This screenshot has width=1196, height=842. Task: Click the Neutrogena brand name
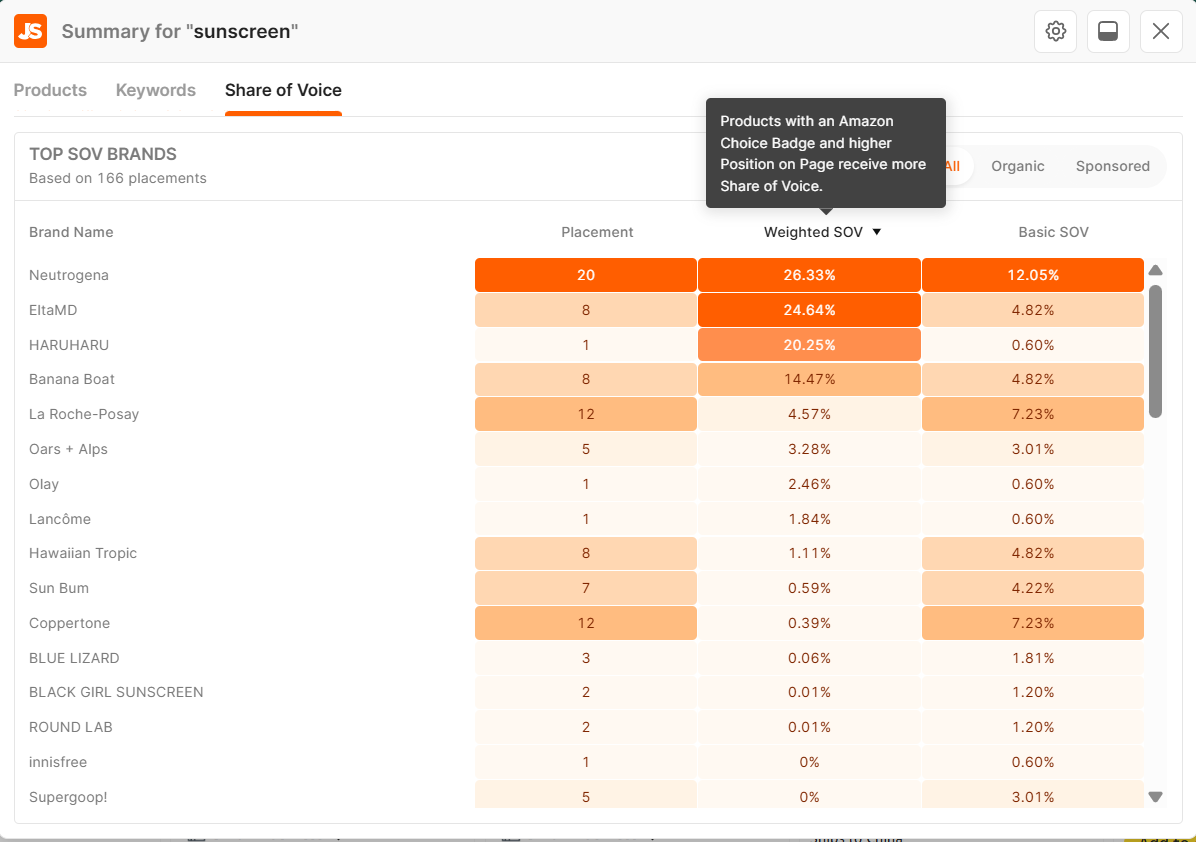click(69, 275)
